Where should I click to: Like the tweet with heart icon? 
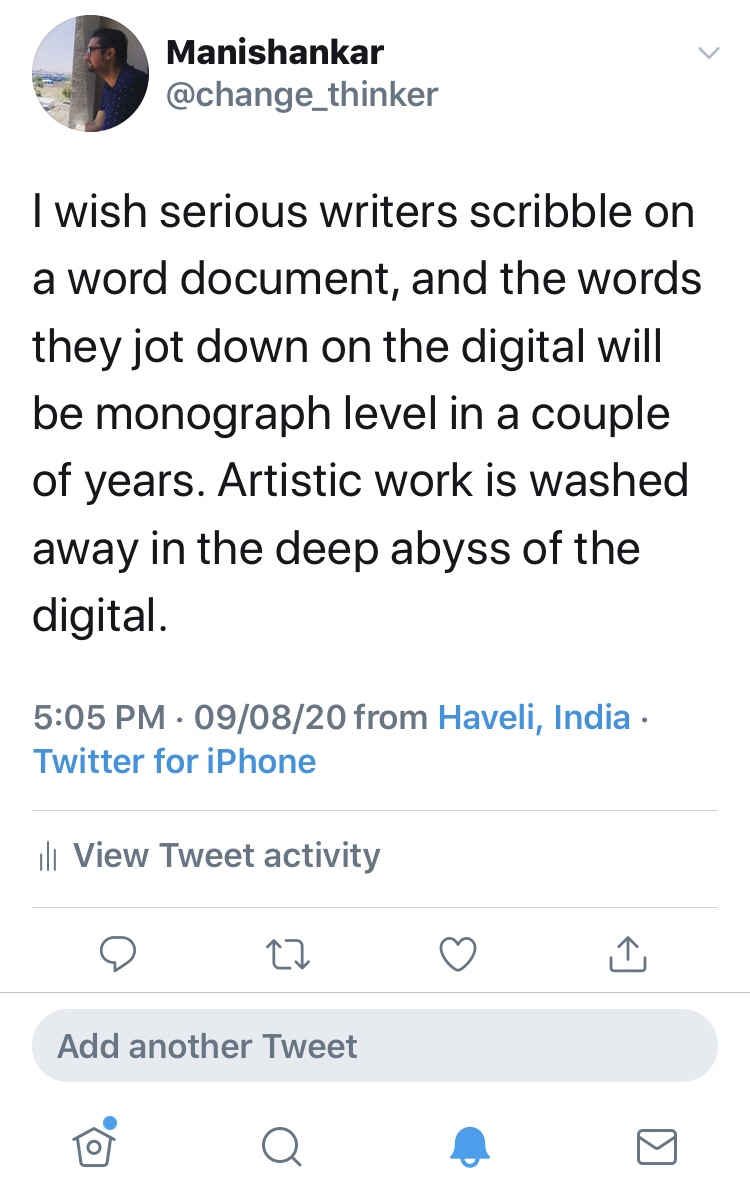point(458,954)
